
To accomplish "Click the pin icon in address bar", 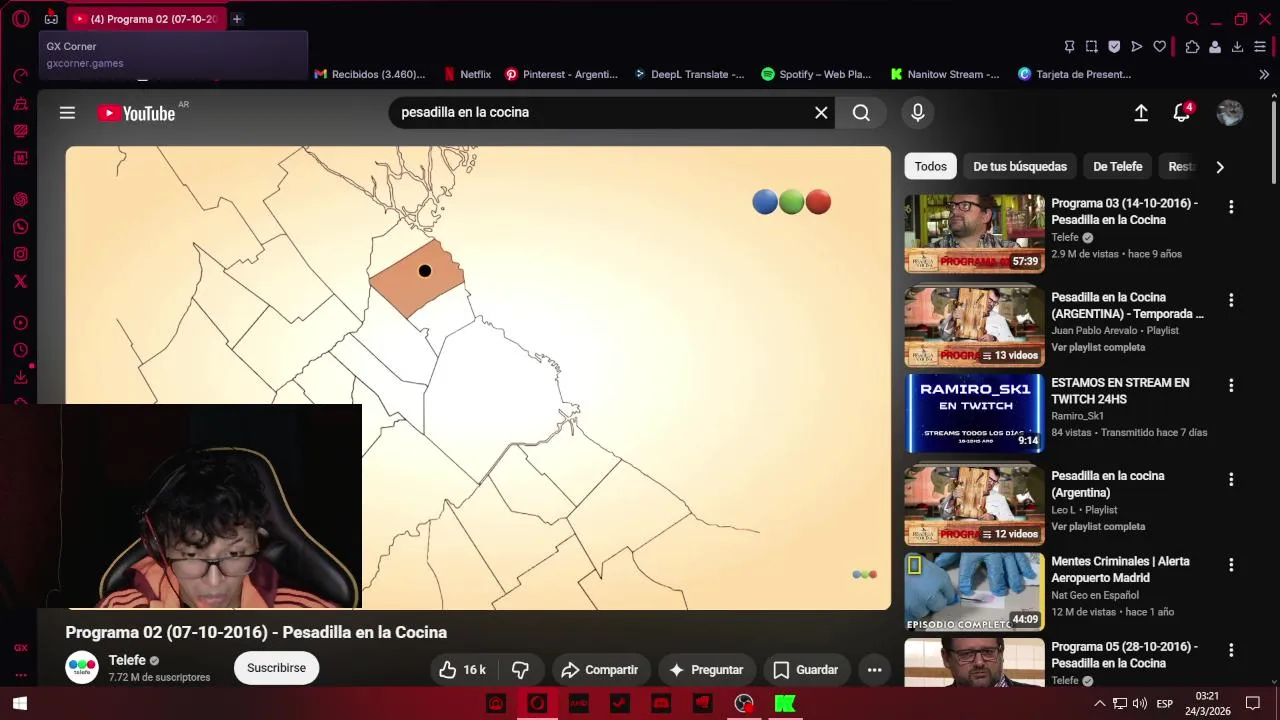I will (1069, 46).
